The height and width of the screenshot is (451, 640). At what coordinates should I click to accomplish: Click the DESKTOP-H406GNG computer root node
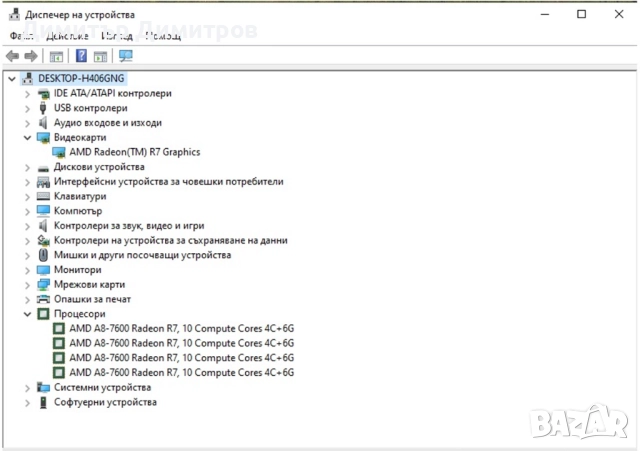(x=82, y=78)
